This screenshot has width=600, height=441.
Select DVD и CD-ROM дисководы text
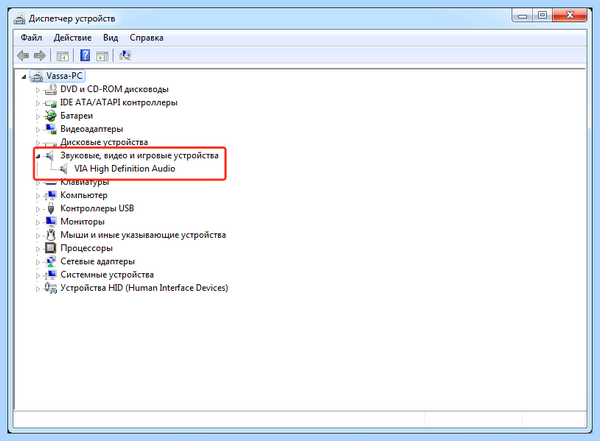(x=114, y=89)
